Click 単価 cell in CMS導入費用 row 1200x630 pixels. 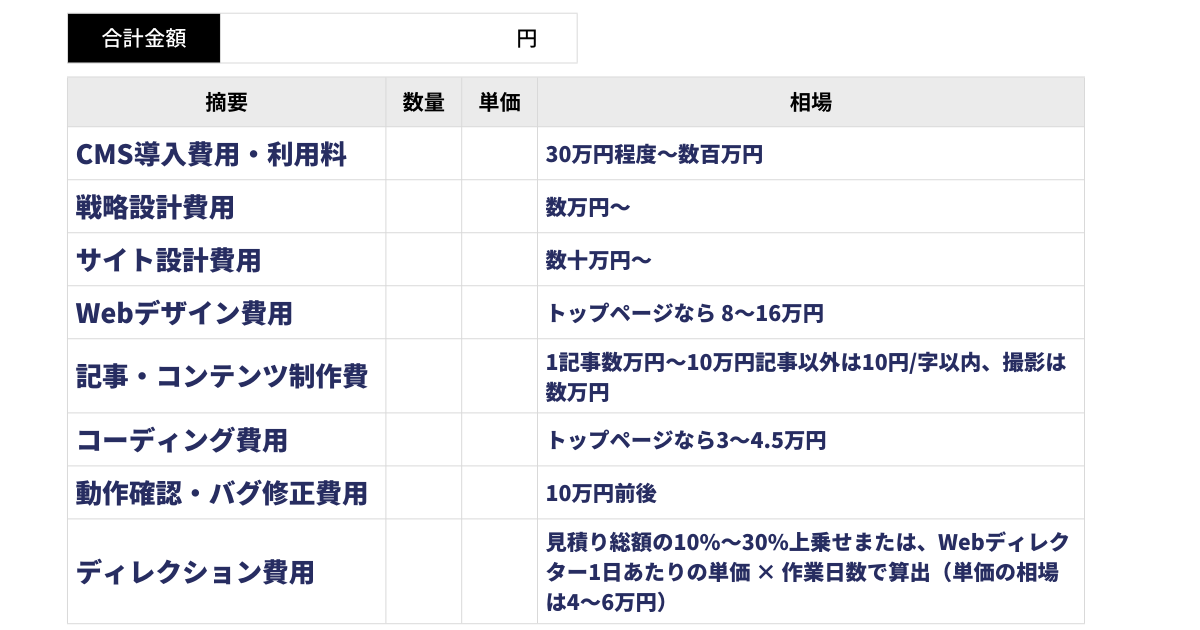[500, 154]
